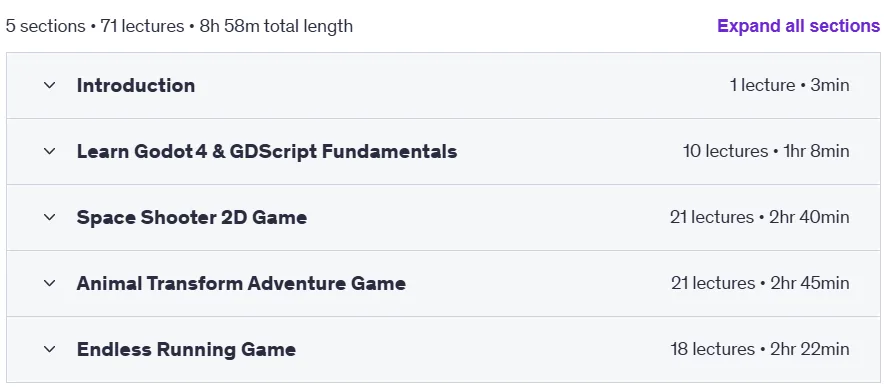
Task: Click the 18 lectures count text
Action: point(712,350)
